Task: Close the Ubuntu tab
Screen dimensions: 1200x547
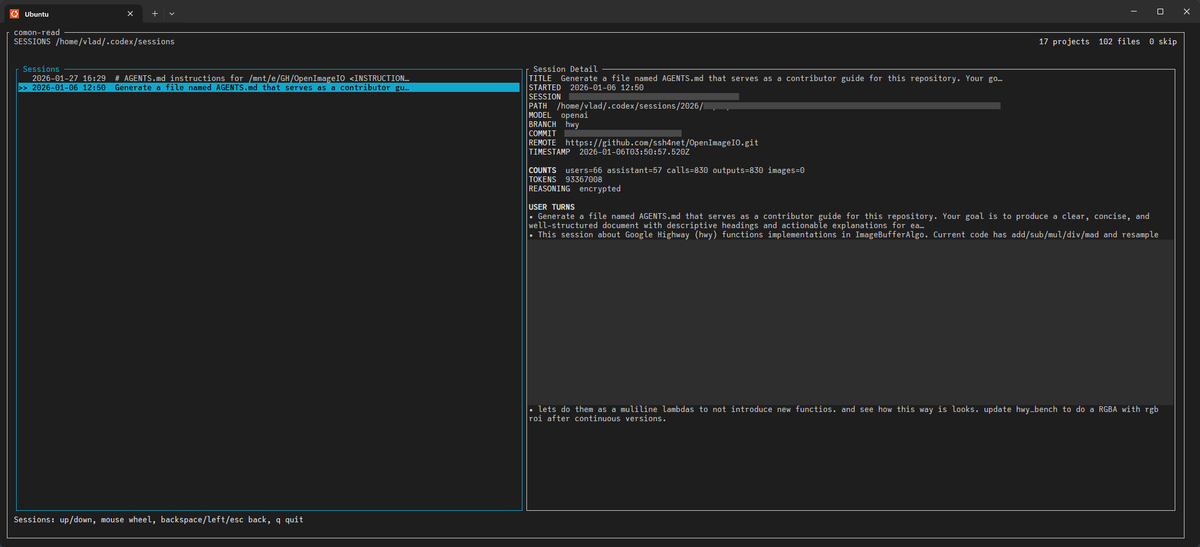Action: (x=130, y=13)
